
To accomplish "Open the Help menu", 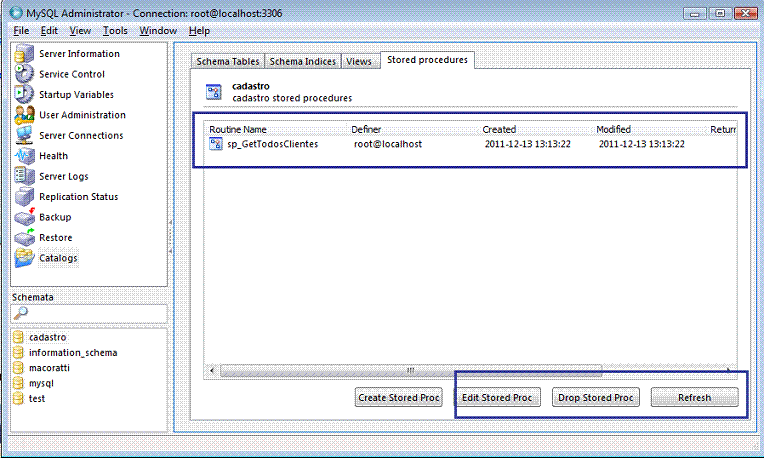I will tap(199, 31).
